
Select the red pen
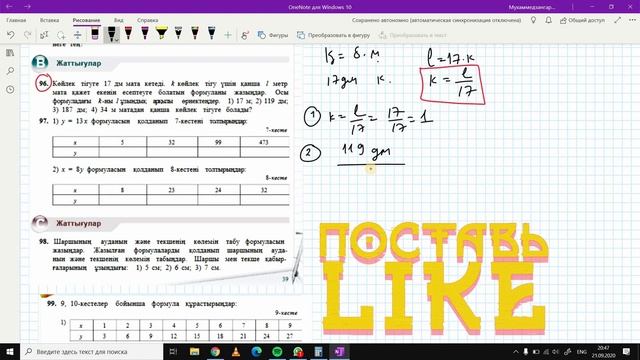128,33
